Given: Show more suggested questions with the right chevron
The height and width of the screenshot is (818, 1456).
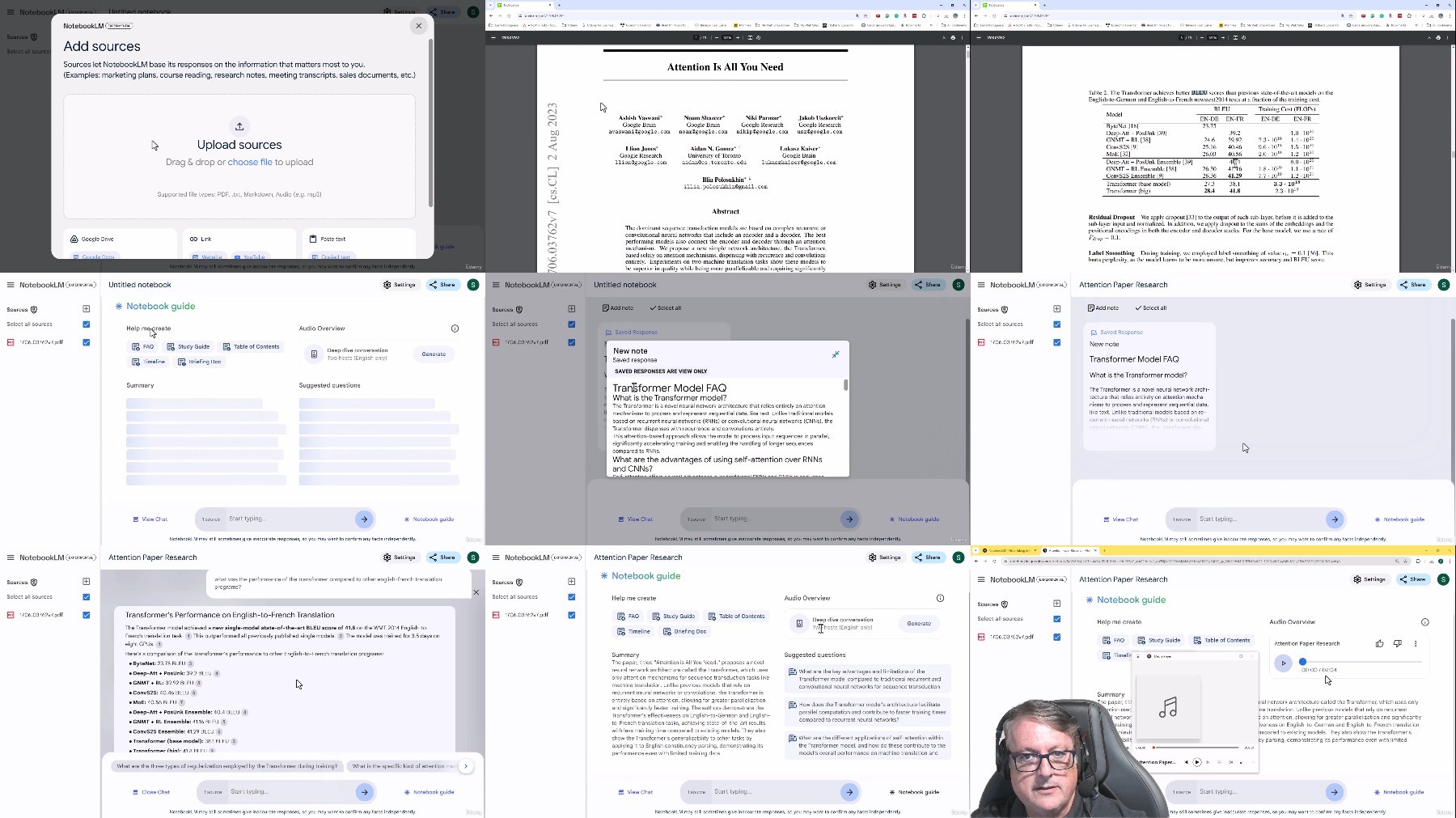Looking at the screenshot, I should (466, 766).
